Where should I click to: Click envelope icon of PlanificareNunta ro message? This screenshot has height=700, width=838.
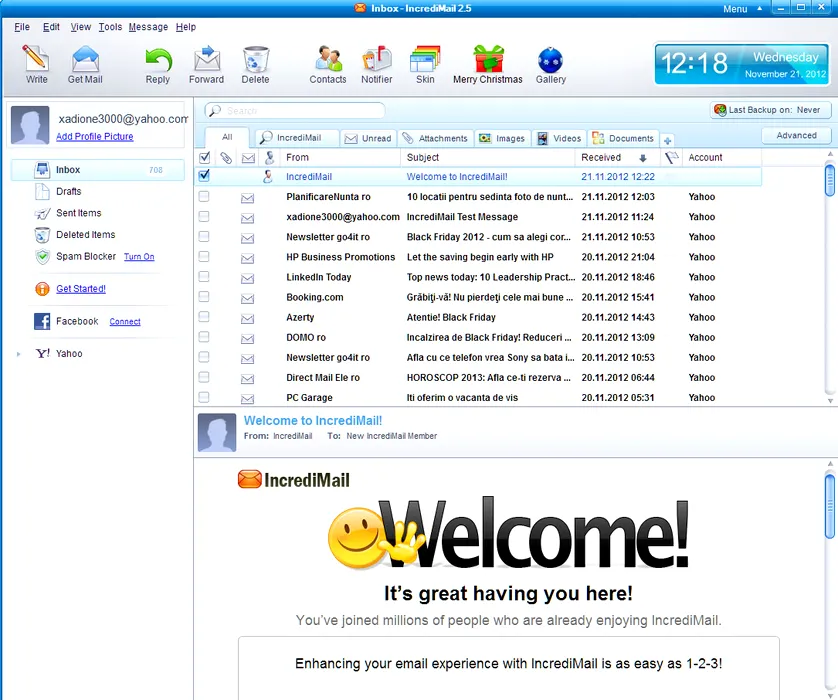[x=247, y=198]
